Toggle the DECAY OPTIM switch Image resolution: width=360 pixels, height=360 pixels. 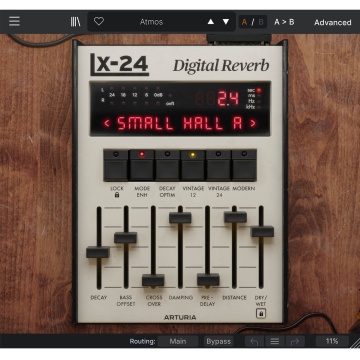(x=167, y=165)
